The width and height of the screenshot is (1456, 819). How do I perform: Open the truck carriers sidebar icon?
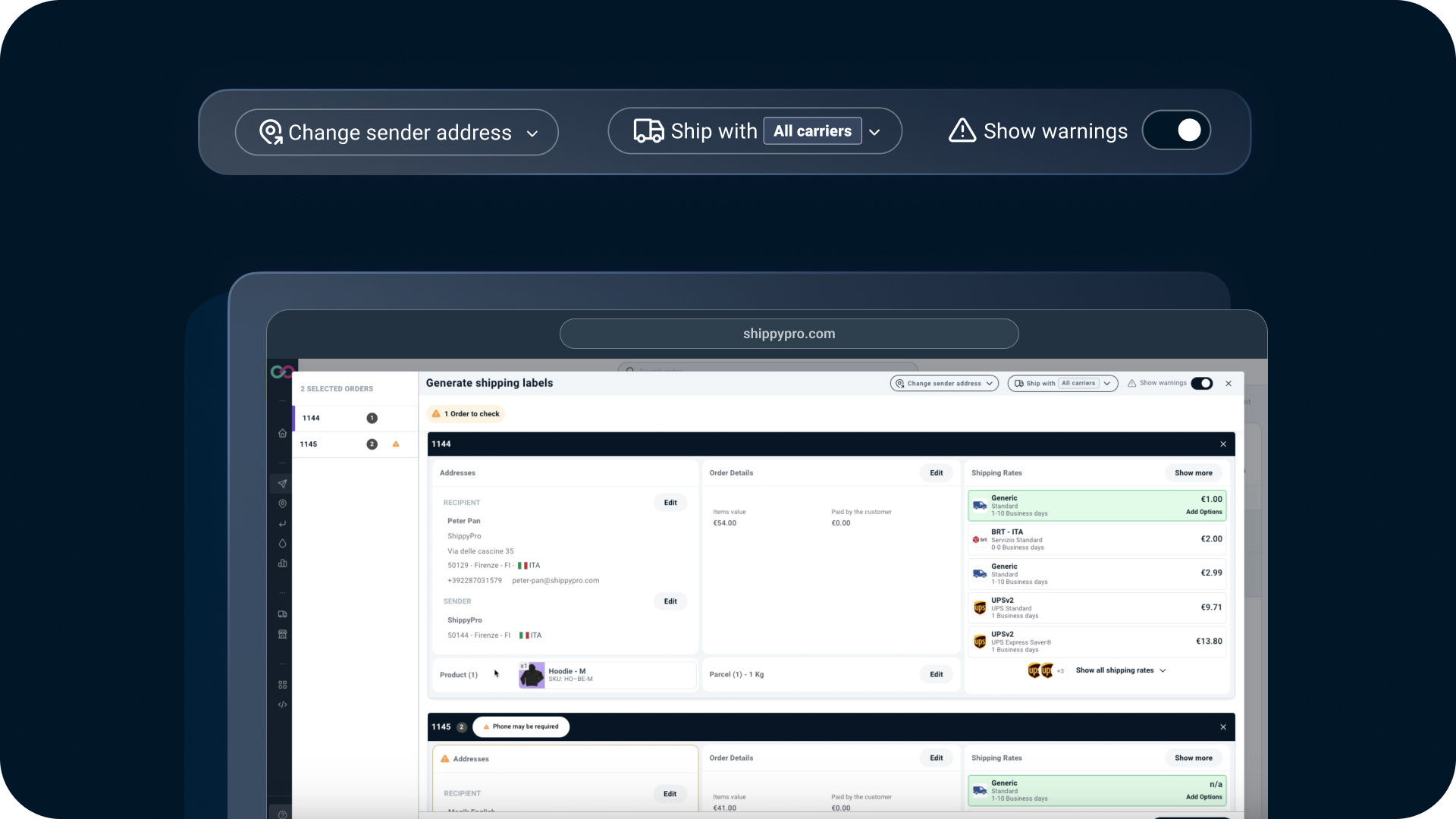282,614
